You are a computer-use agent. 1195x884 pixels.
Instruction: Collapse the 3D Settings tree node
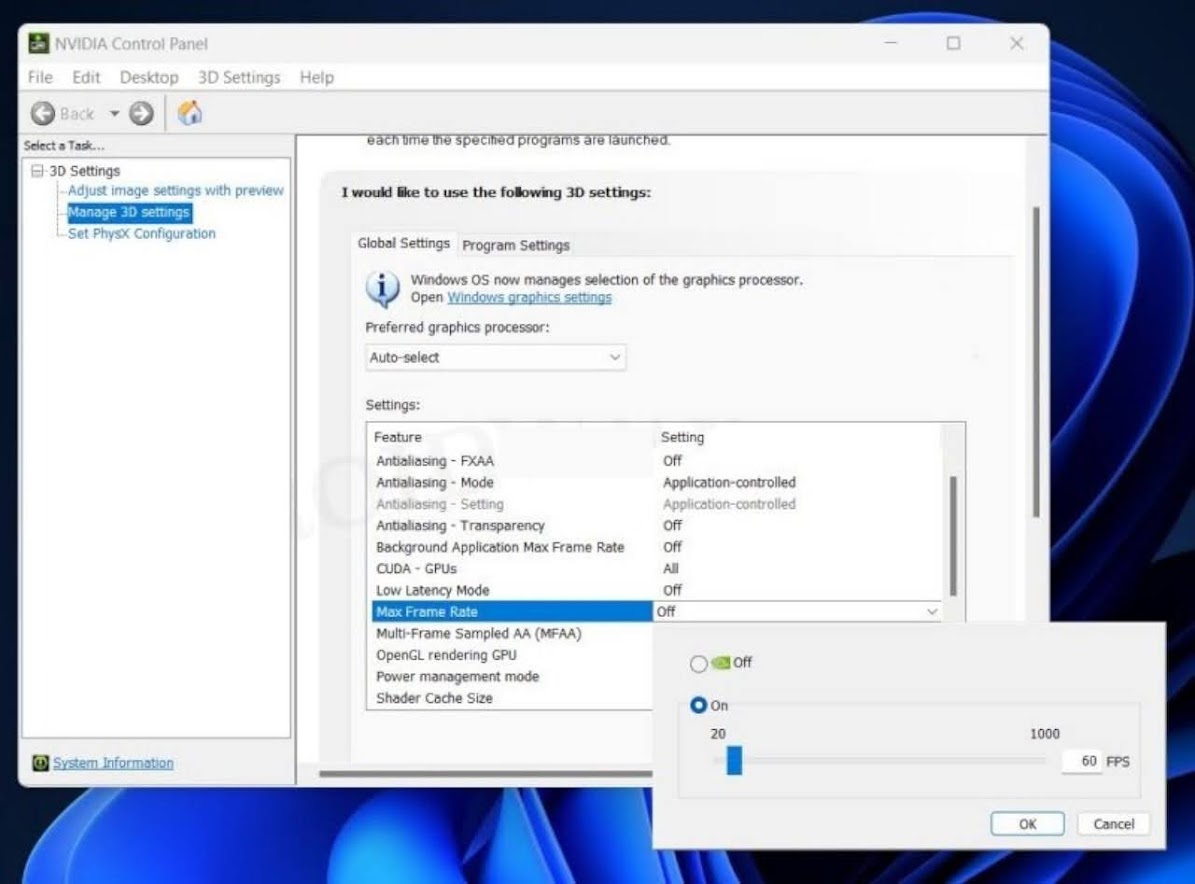pyautogui.click(x=37, y=171)
